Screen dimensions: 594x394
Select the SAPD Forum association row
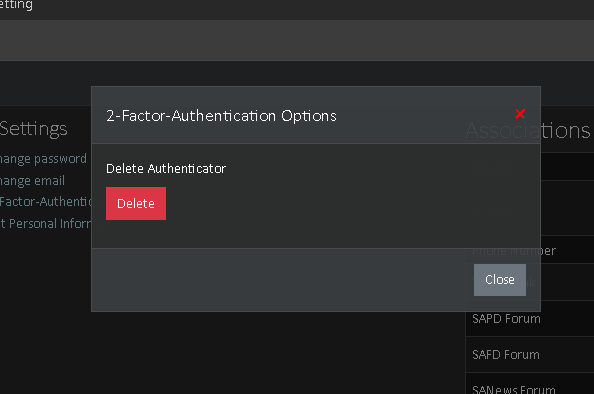click(x=530, y=319)
